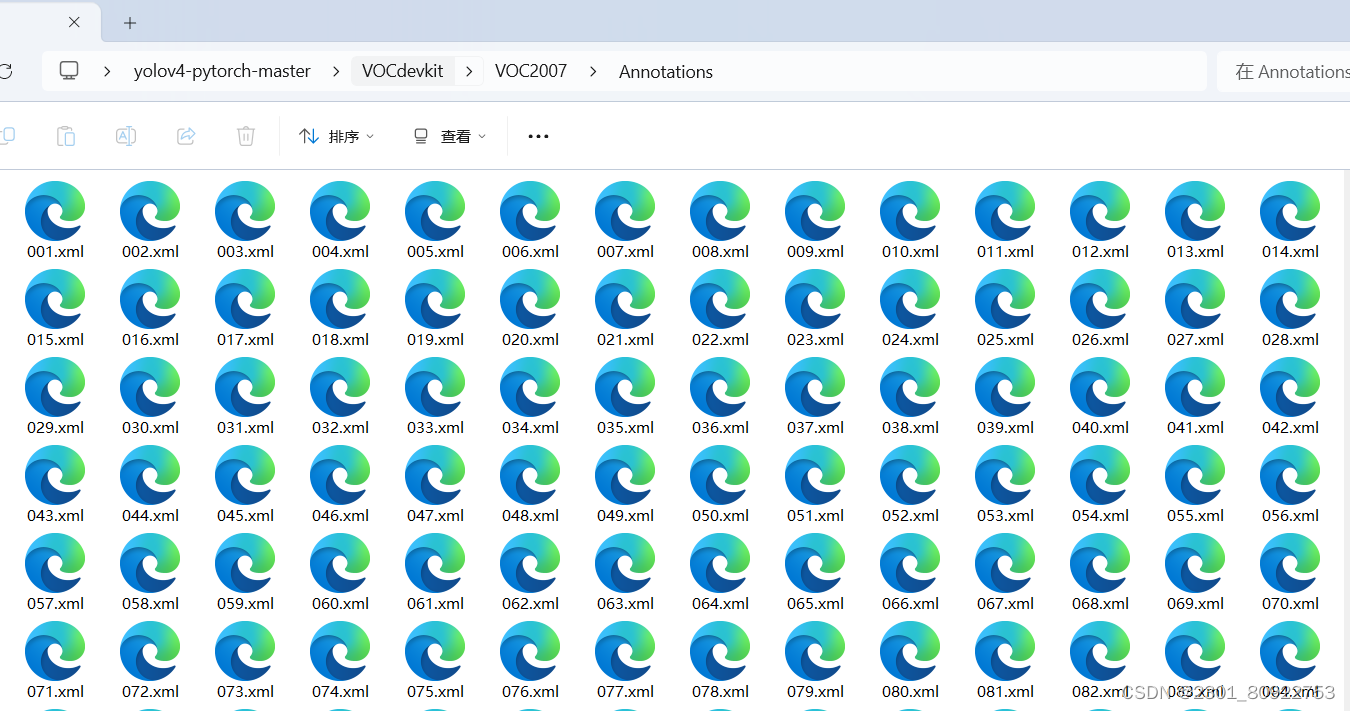Select file 024.xml icon

(910, 298)
